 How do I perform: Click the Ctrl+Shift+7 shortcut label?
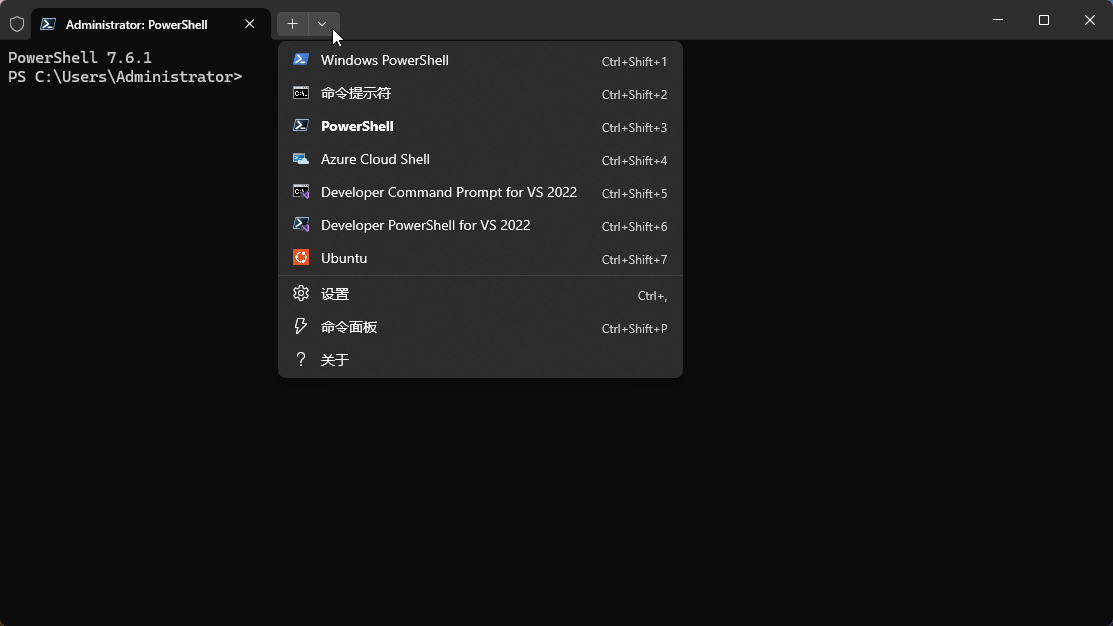(x=634, y=260)
